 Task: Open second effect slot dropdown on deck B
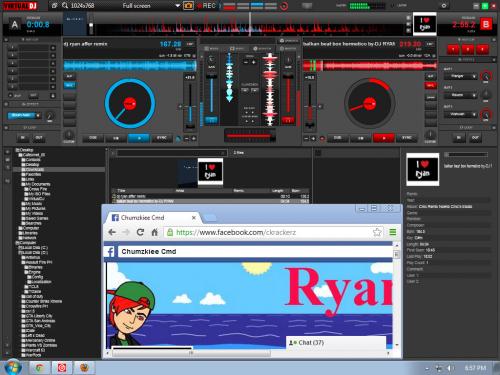[x=474, y=96]
